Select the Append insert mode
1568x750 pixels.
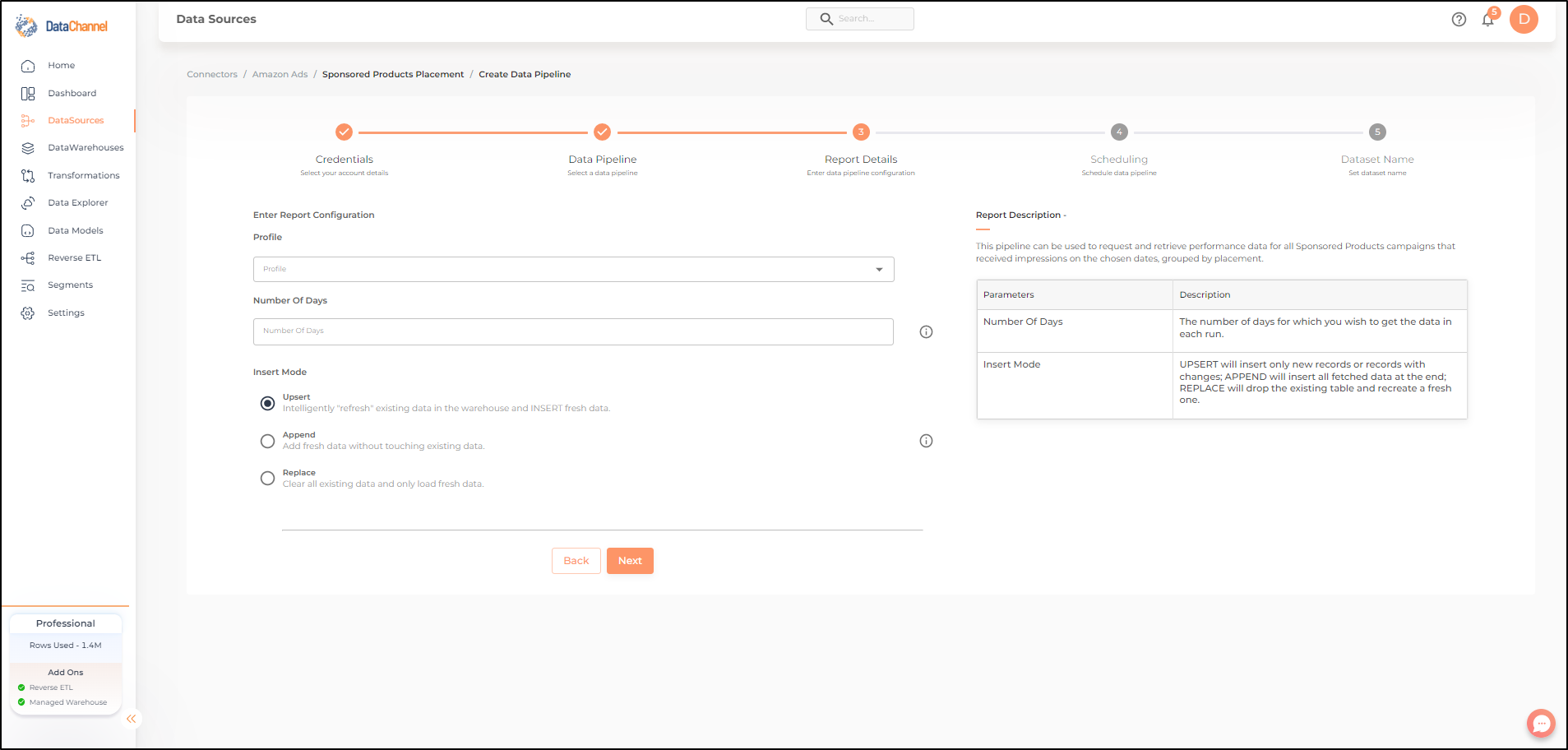click(x=267, y=441)
